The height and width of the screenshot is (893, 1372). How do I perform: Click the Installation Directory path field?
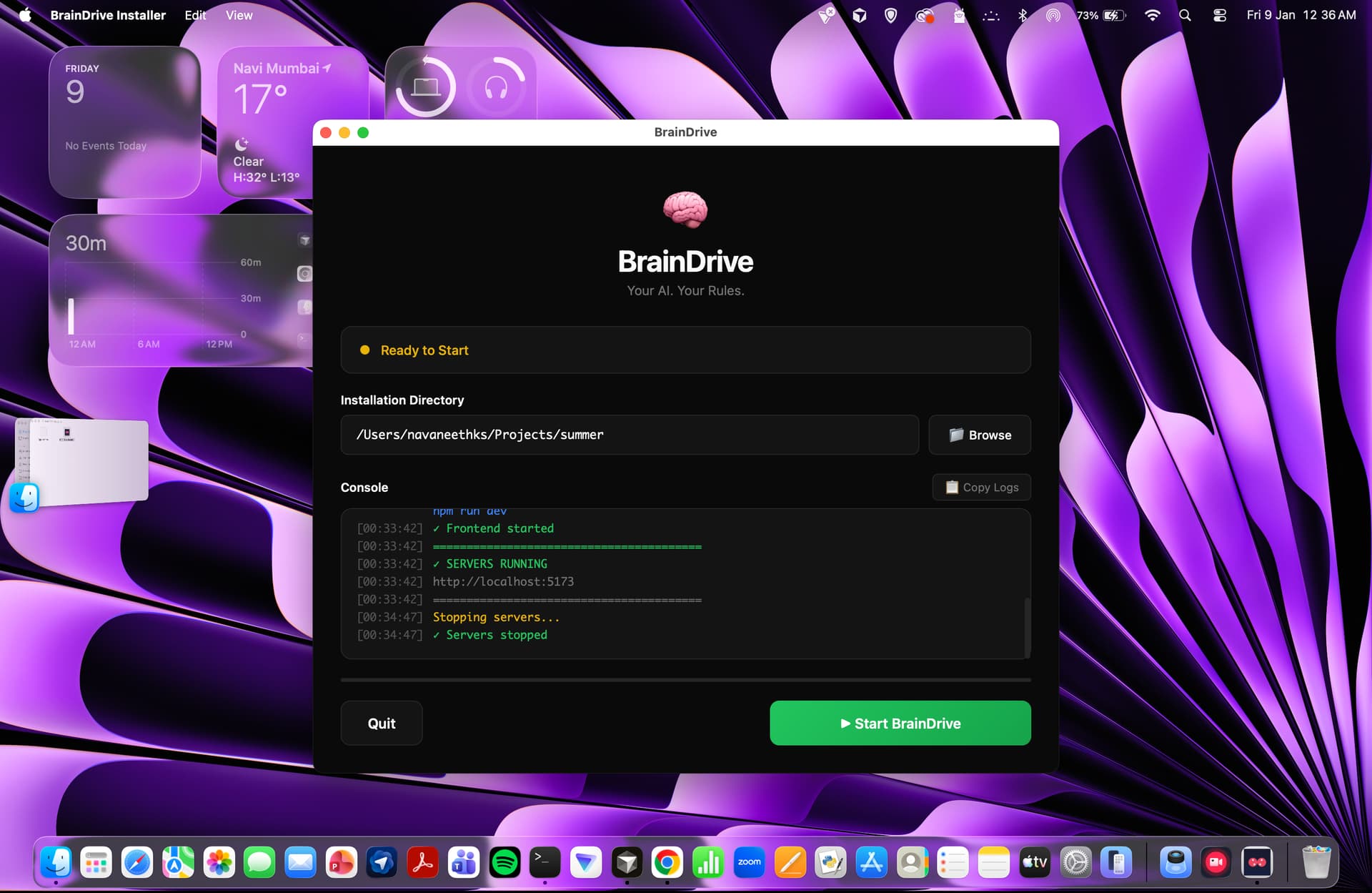(x=629, y=435)
